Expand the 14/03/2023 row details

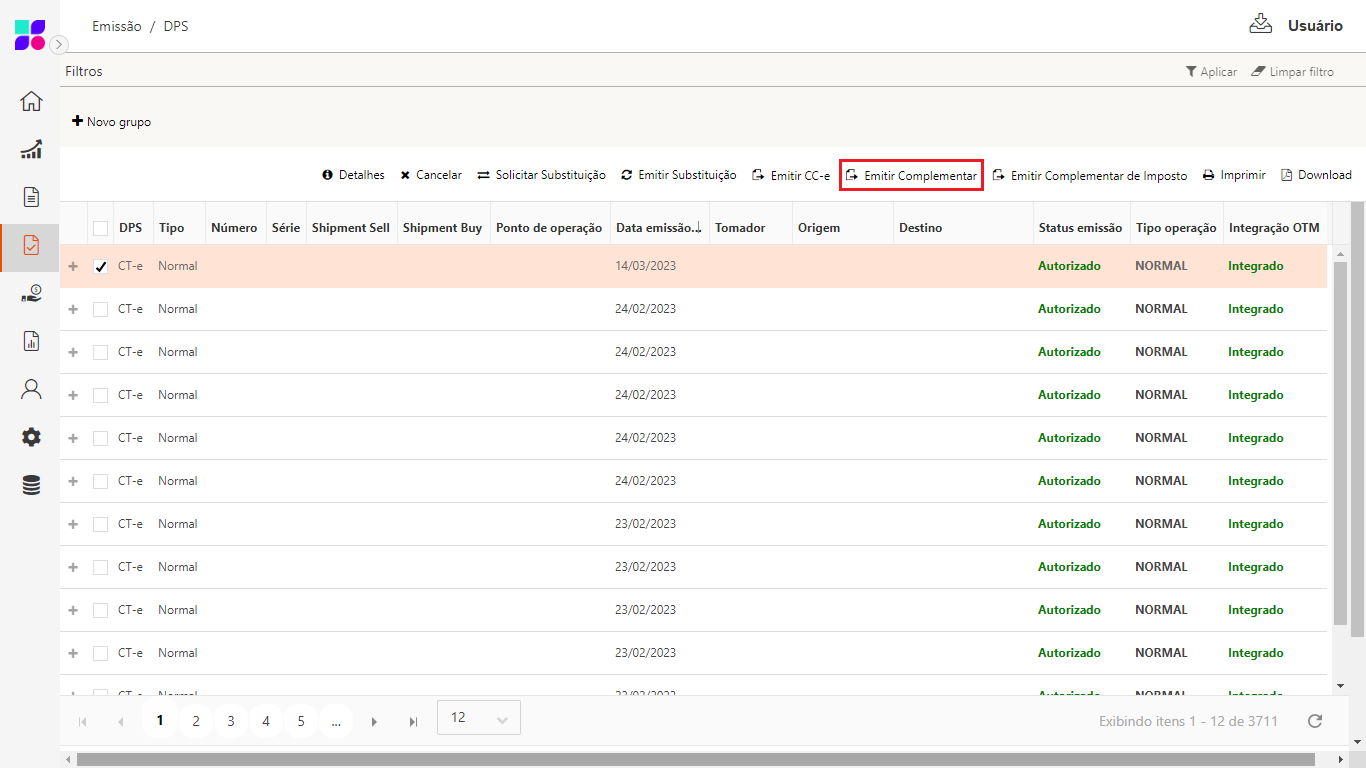73,267
